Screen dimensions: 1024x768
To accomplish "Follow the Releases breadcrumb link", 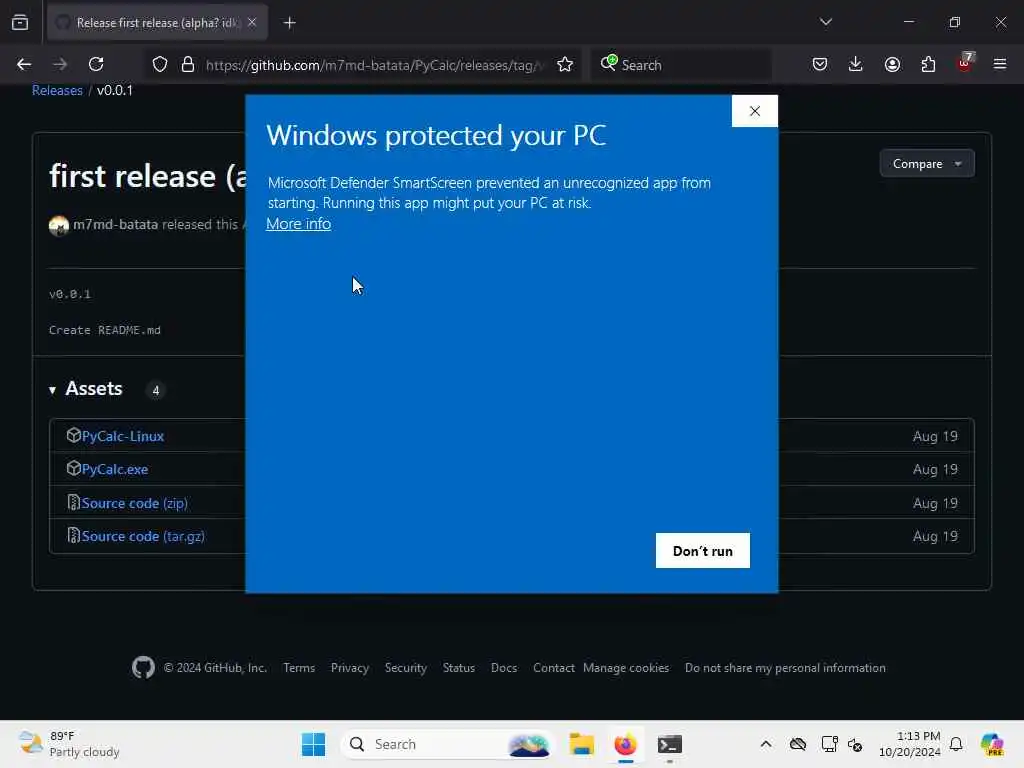I will pos(57,90).
